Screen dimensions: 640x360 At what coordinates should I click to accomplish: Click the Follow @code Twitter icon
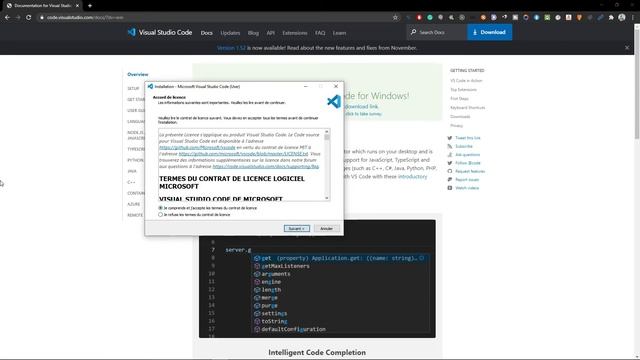pos(450,163)
